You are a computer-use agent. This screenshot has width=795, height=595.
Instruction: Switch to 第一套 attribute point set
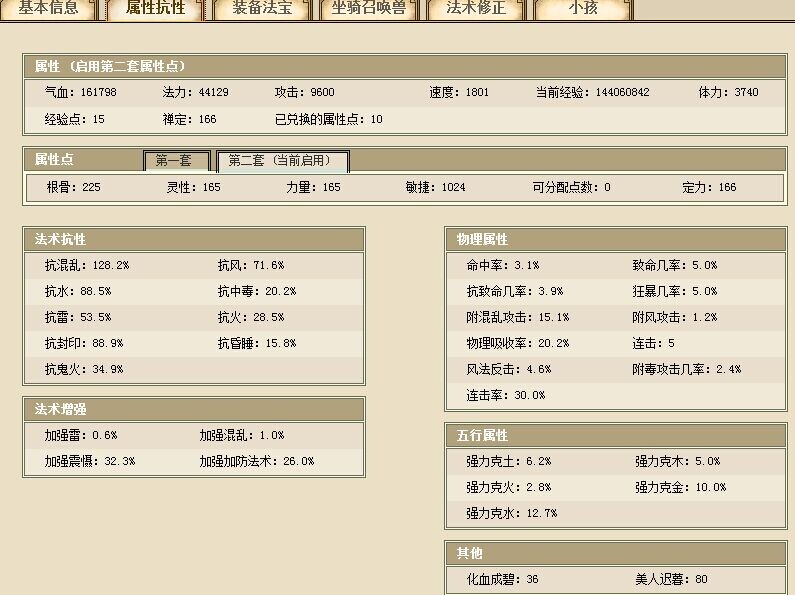coord(175,161)
